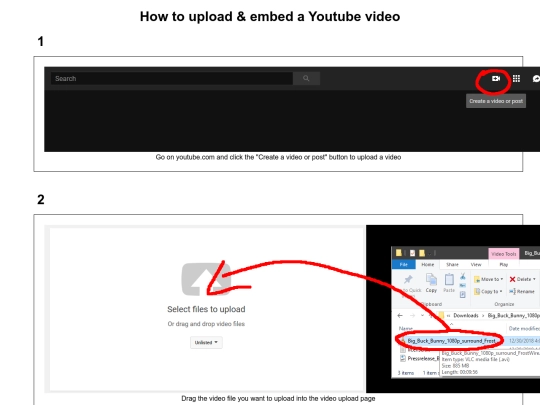Click the Name column header
The image size is (540, 405).
tap(406, 329)
